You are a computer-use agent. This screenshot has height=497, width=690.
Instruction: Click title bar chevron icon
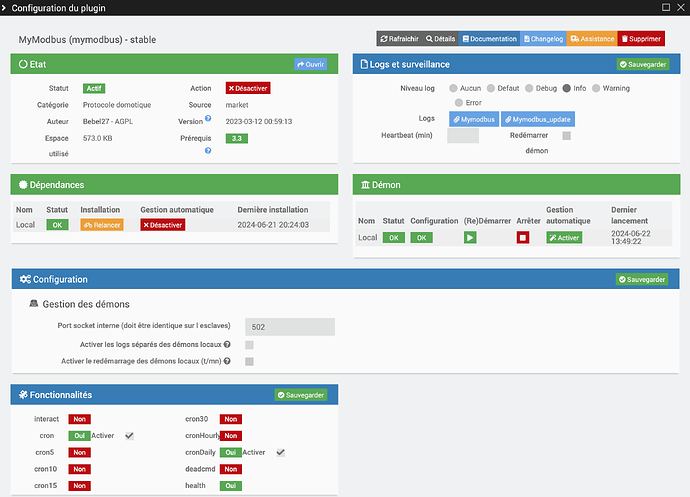(4, 8)
